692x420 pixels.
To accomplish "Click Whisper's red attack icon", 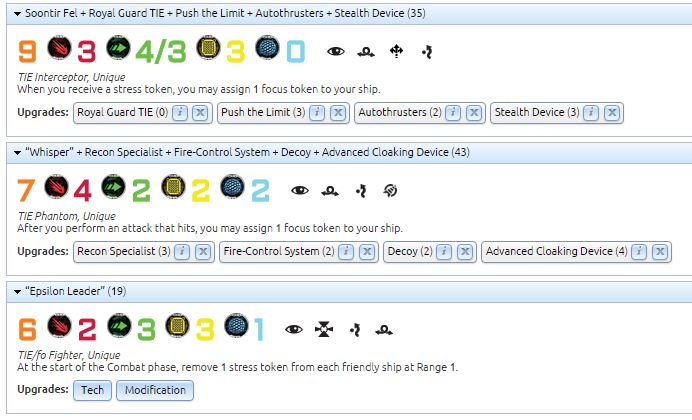I will pyautogui.click(x=56, y=187).
